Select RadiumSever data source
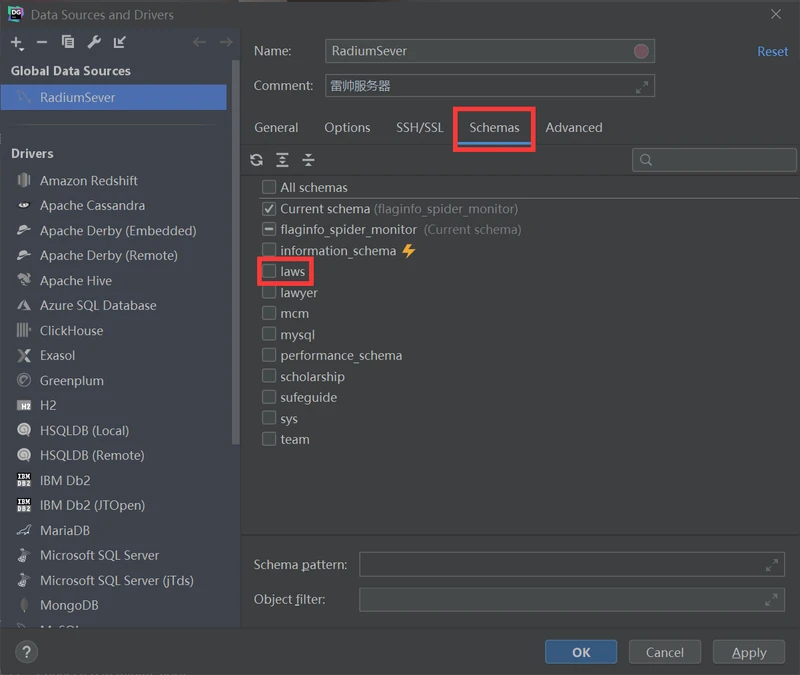 point(114,97)
